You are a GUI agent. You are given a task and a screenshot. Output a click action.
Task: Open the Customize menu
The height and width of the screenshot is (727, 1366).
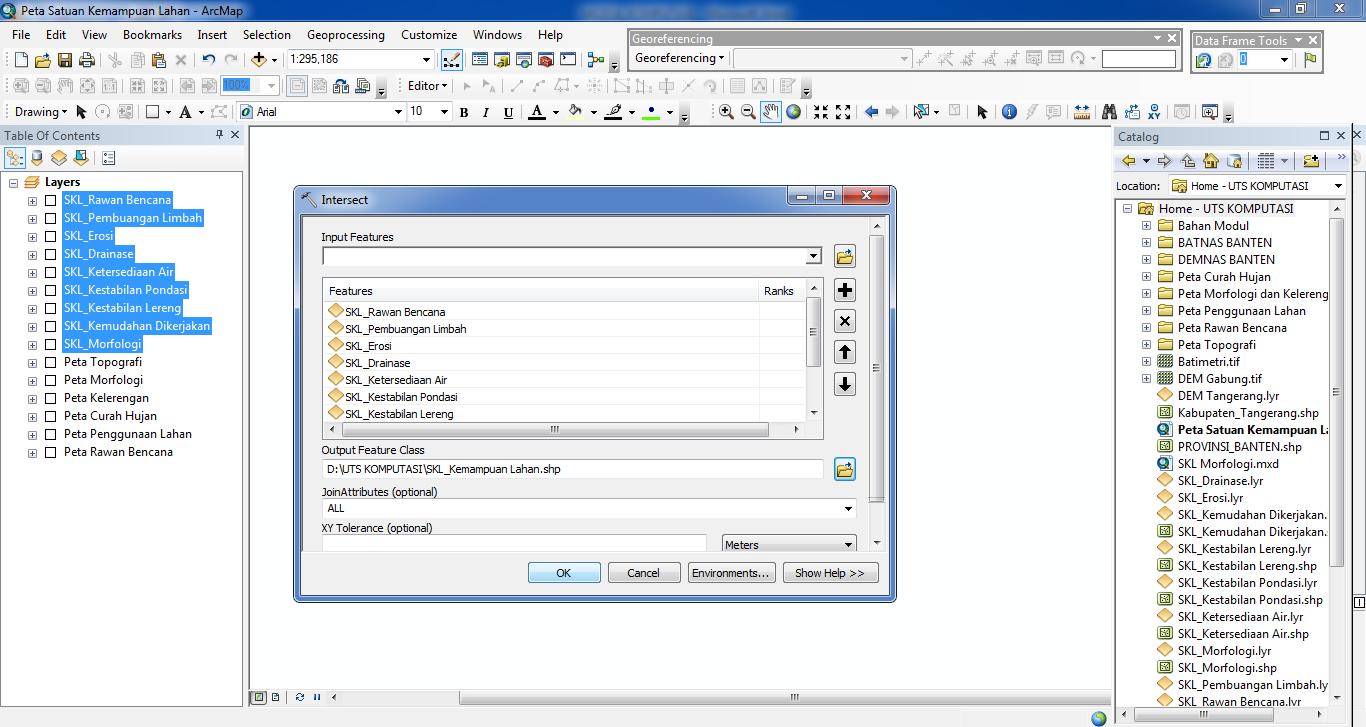coord(429,34)
